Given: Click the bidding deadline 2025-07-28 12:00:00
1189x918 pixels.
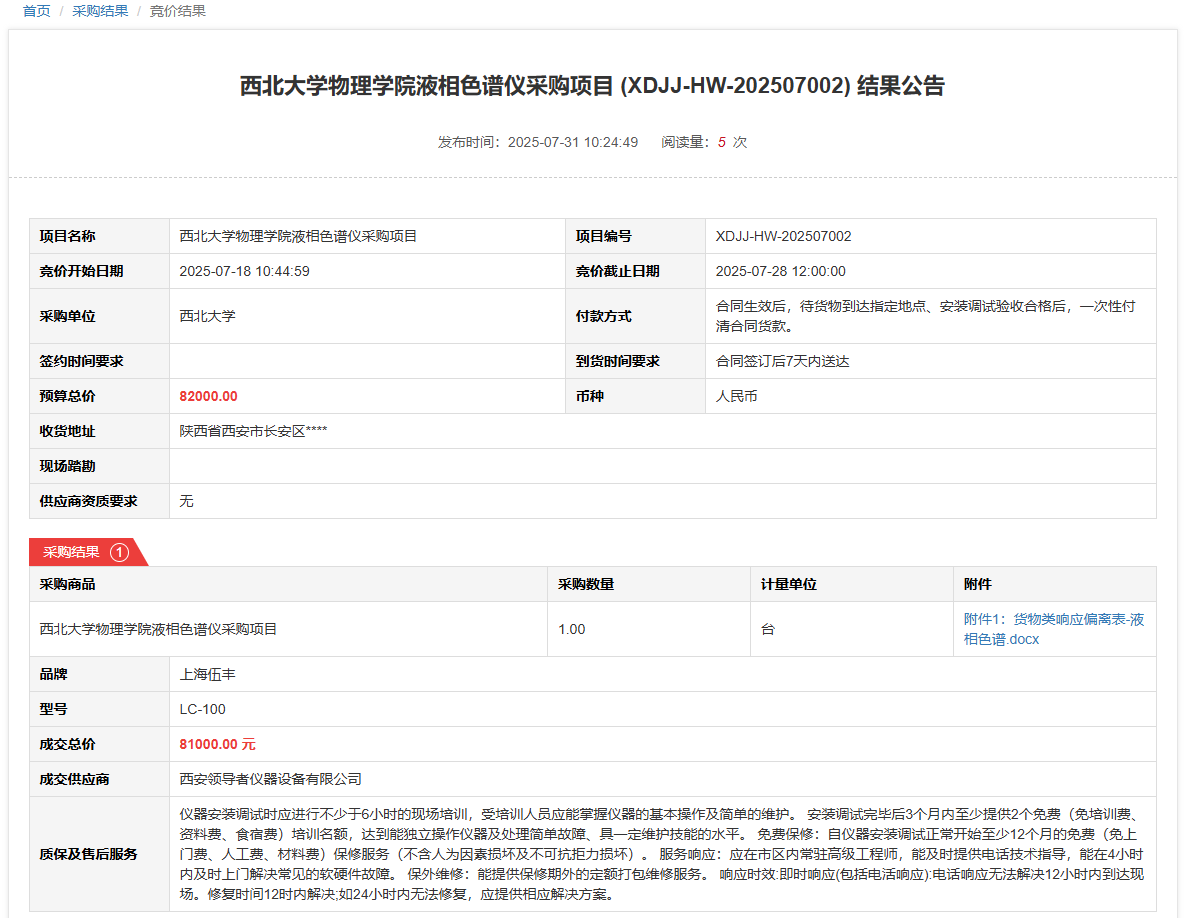Looking at the screenshot, I should coord(780,271).
